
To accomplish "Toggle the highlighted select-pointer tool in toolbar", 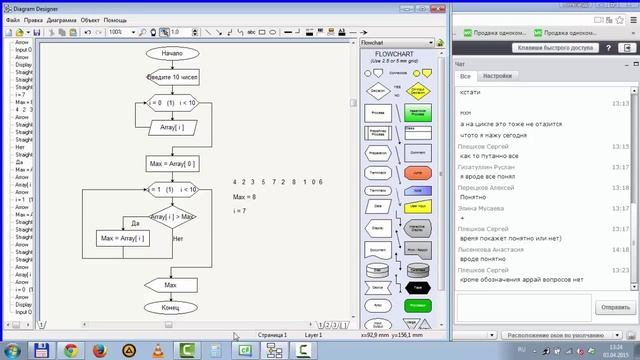I will 164,32.
